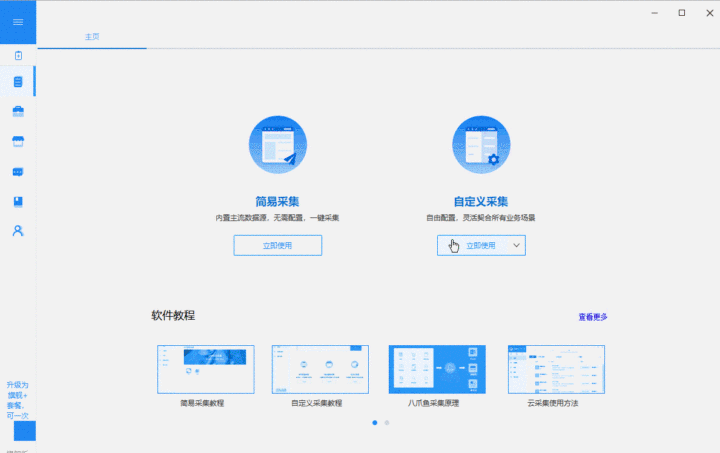
Task: Click 立即使用 under 简易采集
Action: coord(278,246)
